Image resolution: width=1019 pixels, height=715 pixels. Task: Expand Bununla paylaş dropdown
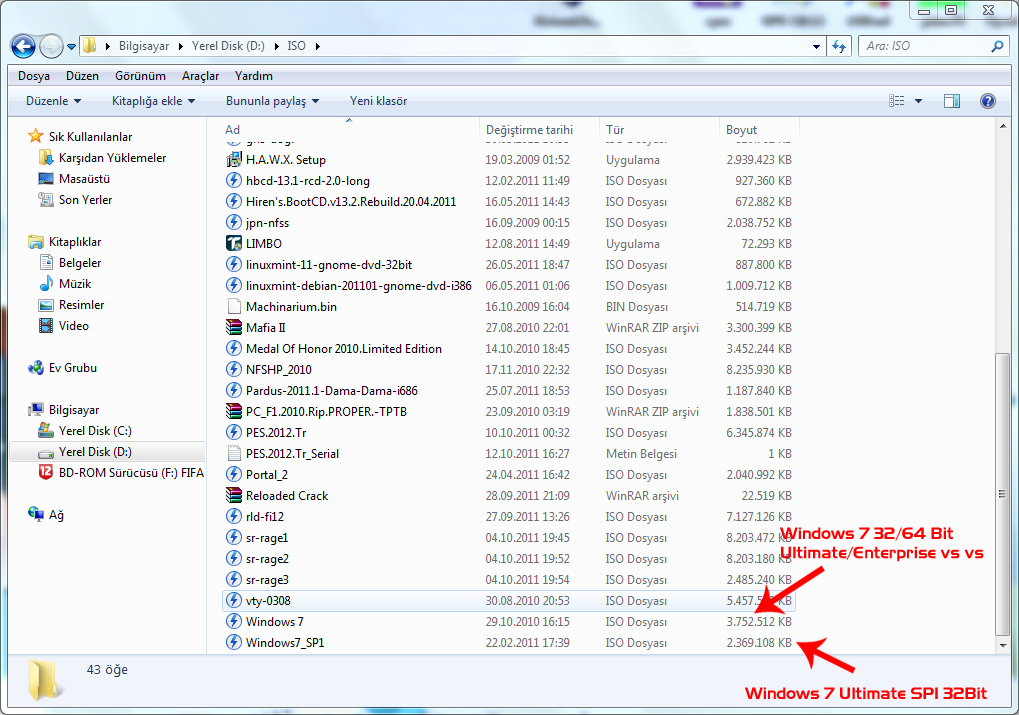272,101
